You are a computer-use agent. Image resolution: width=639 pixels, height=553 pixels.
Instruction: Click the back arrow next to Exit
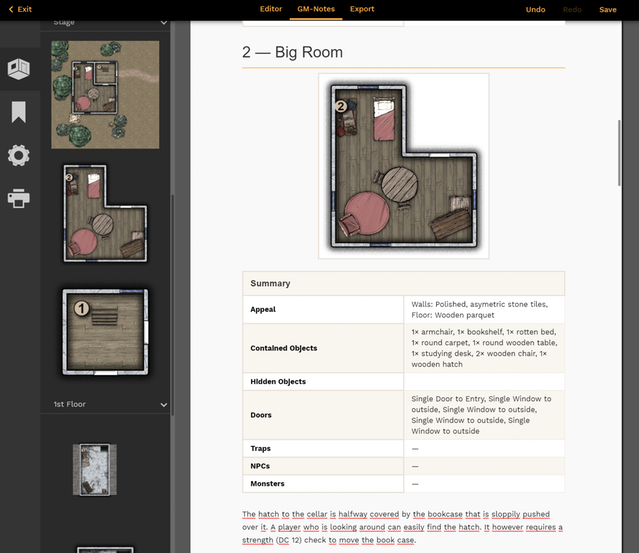tap(11, 9)
